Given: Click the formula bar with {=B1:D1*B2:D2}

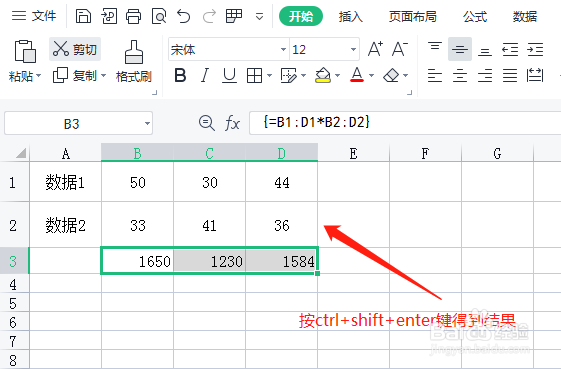Looking at the screenshot, I should (x=405, y=123).
